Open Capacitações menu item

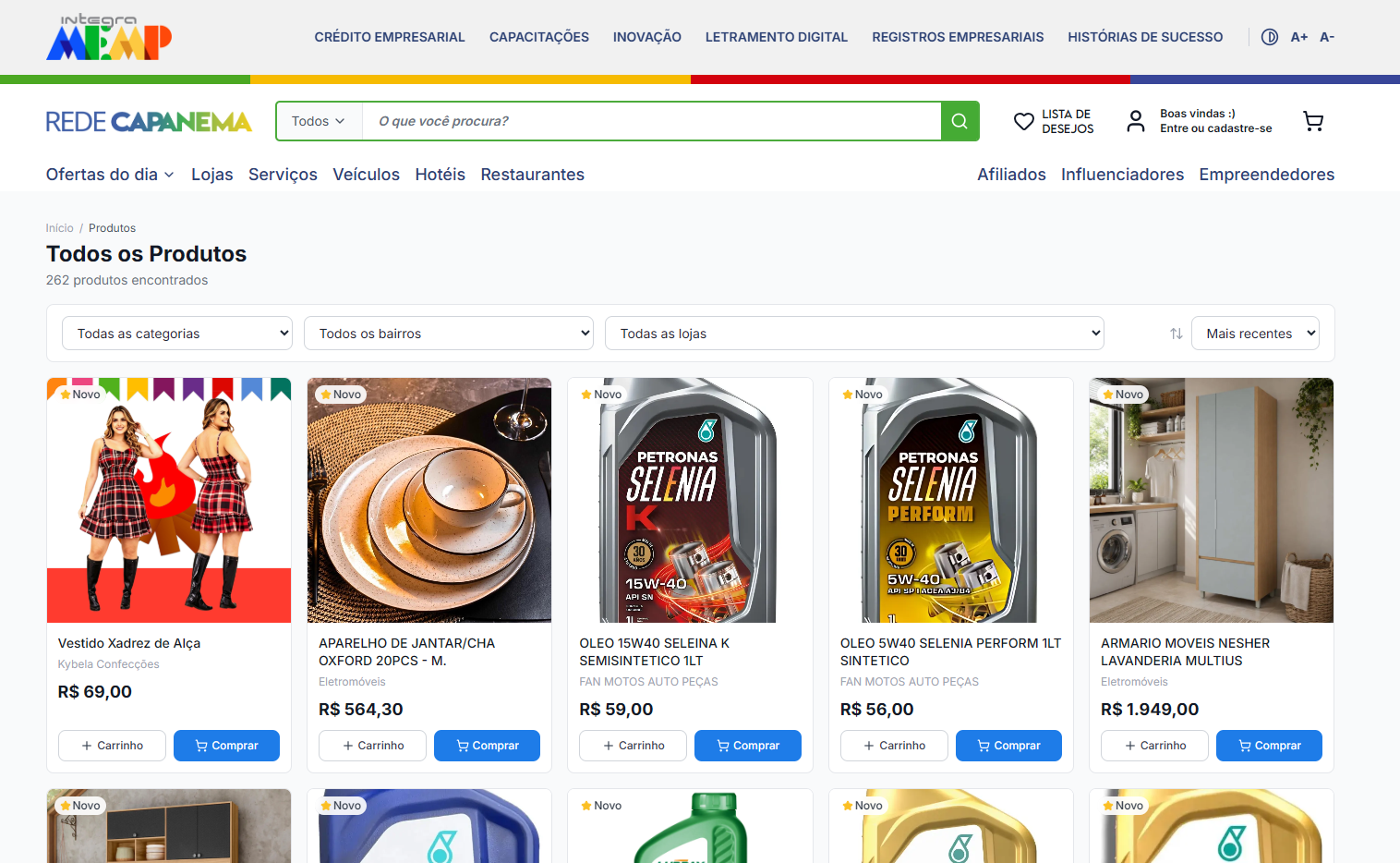coord(539,37)
